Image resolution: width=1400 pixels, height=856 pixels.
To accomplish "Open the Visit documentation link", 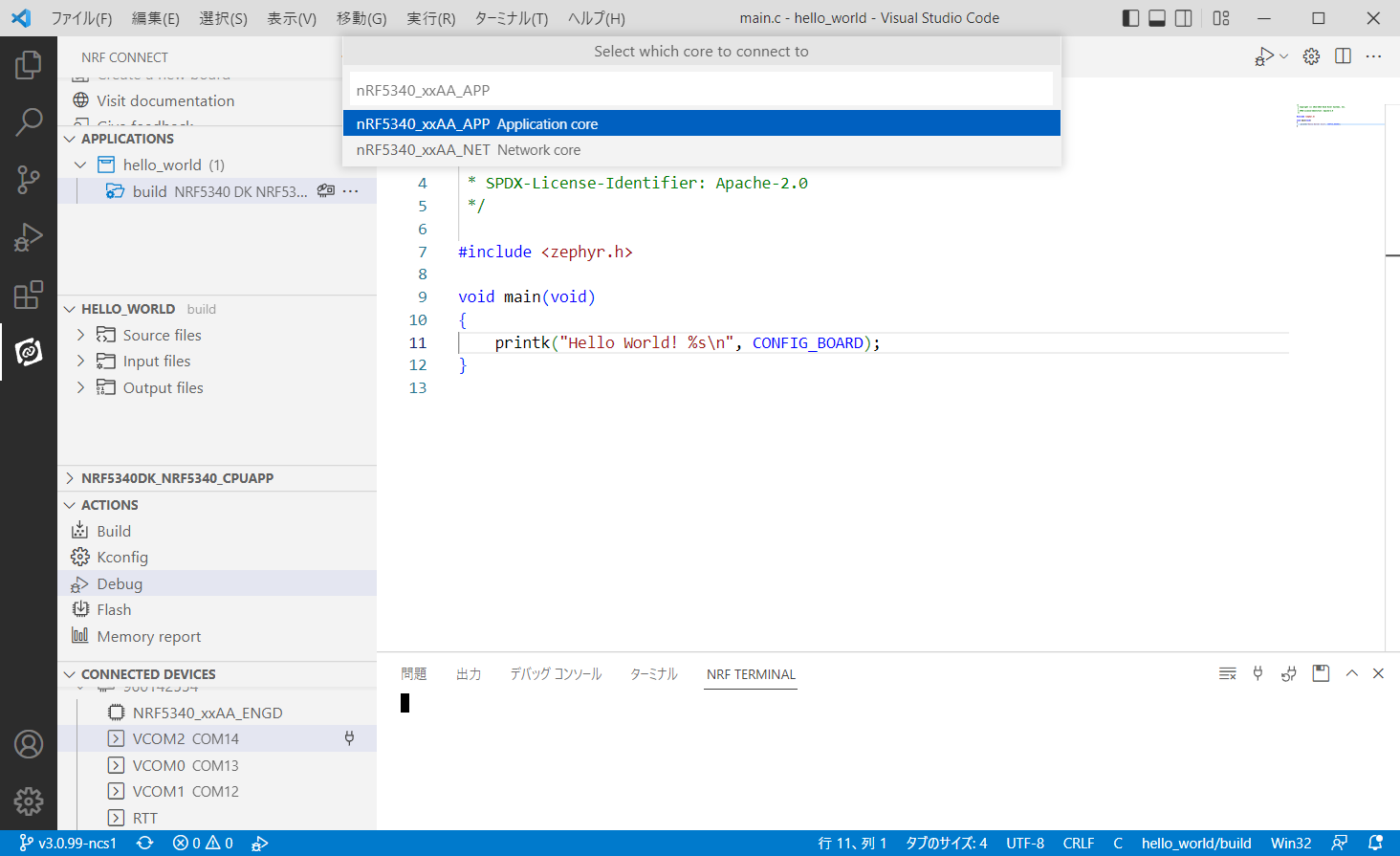I will coord(165,100).
